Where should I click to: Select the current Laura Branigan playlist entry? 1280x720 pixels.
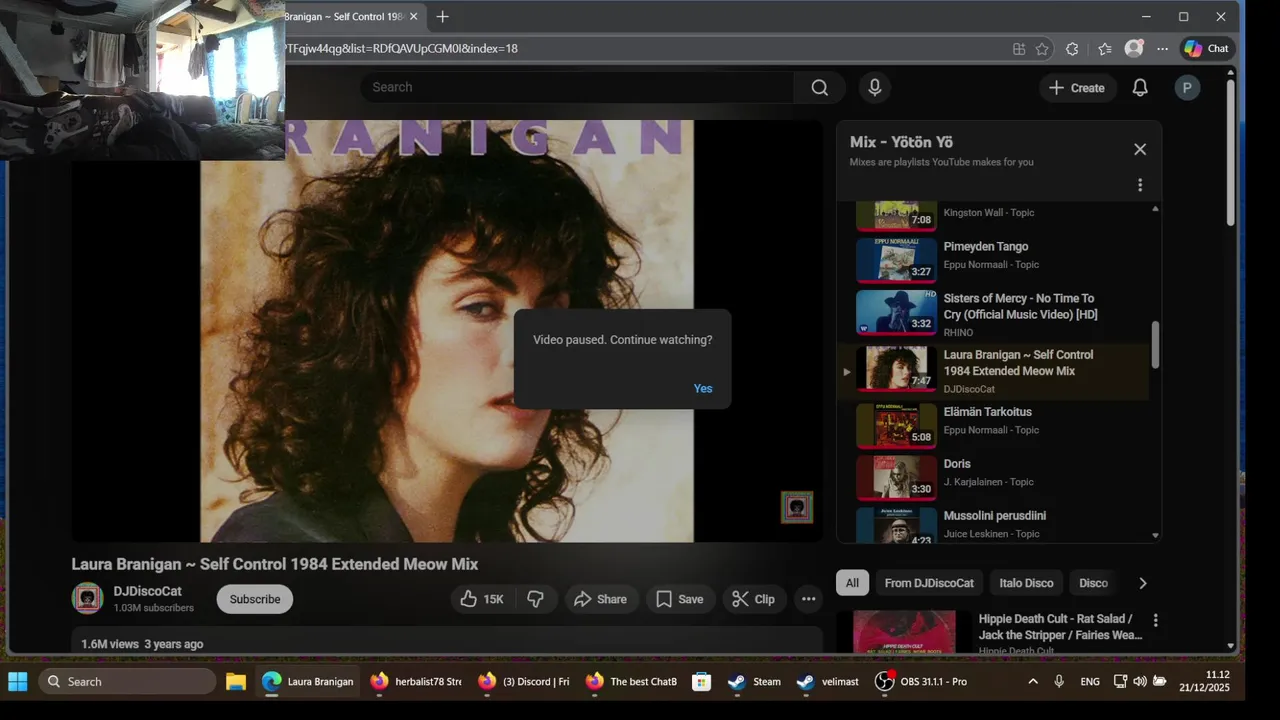click(x=995, y=371)
